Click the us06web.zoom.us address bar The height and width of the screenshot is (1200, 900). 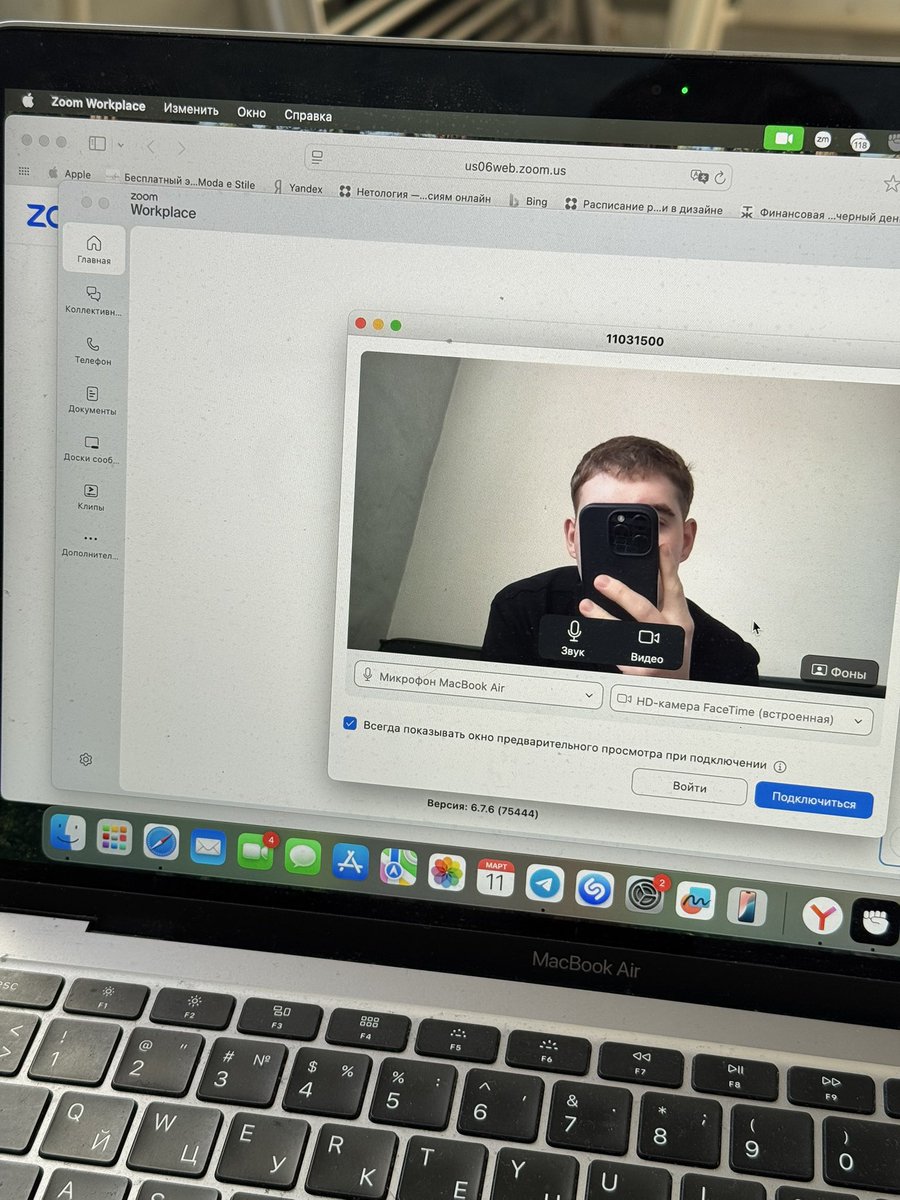(518, 169)
